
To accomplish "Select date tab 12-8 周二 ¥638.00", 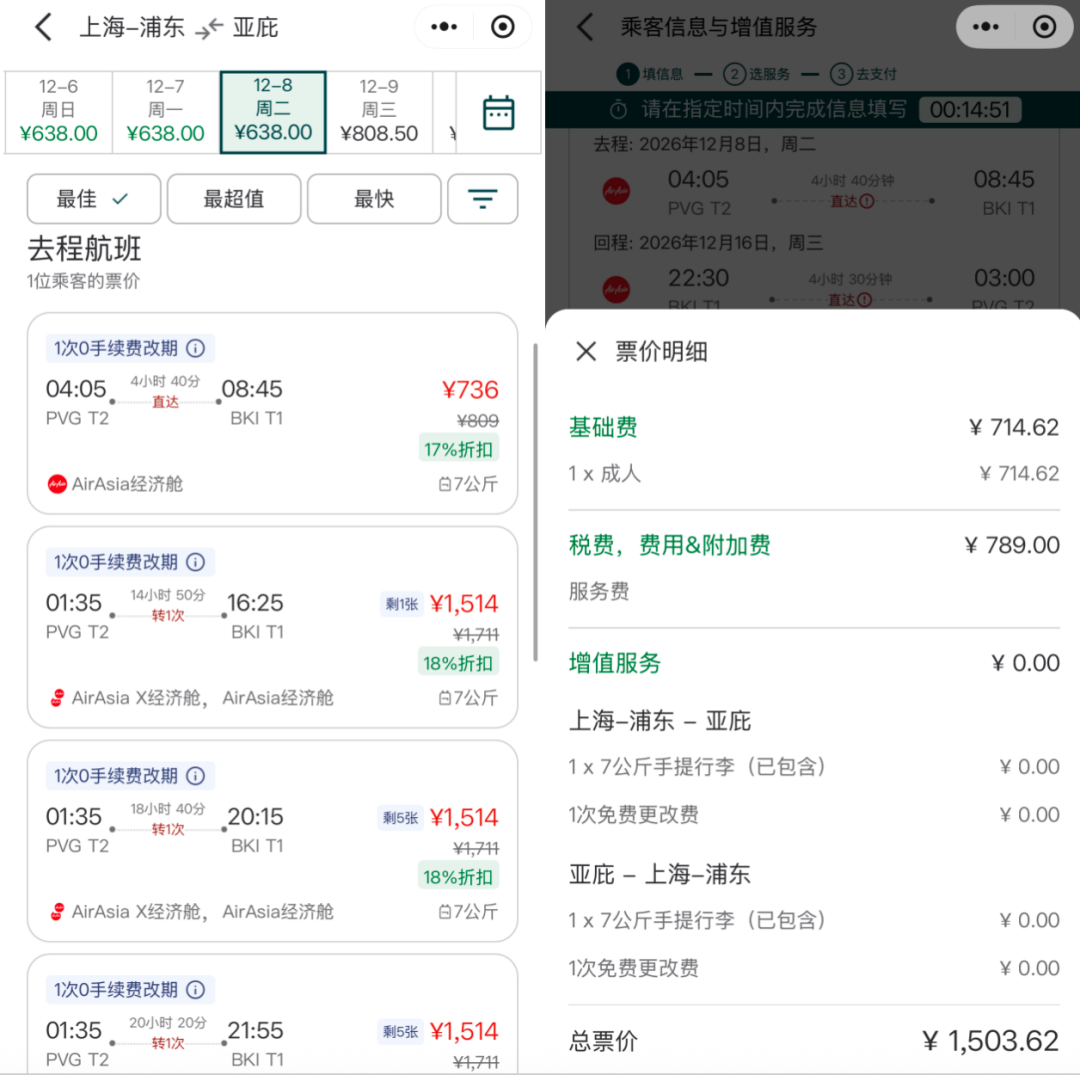I will coord(273,112).
